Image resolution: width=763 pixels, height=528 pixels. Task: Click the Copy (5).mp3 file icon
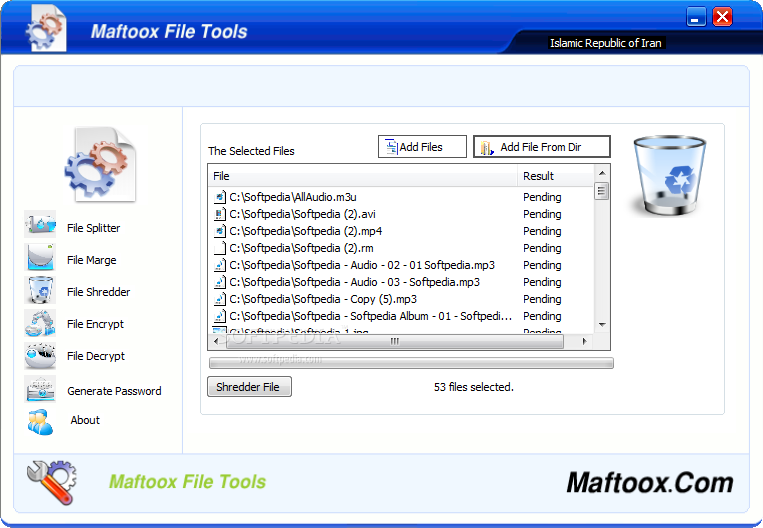pos(220,299)
